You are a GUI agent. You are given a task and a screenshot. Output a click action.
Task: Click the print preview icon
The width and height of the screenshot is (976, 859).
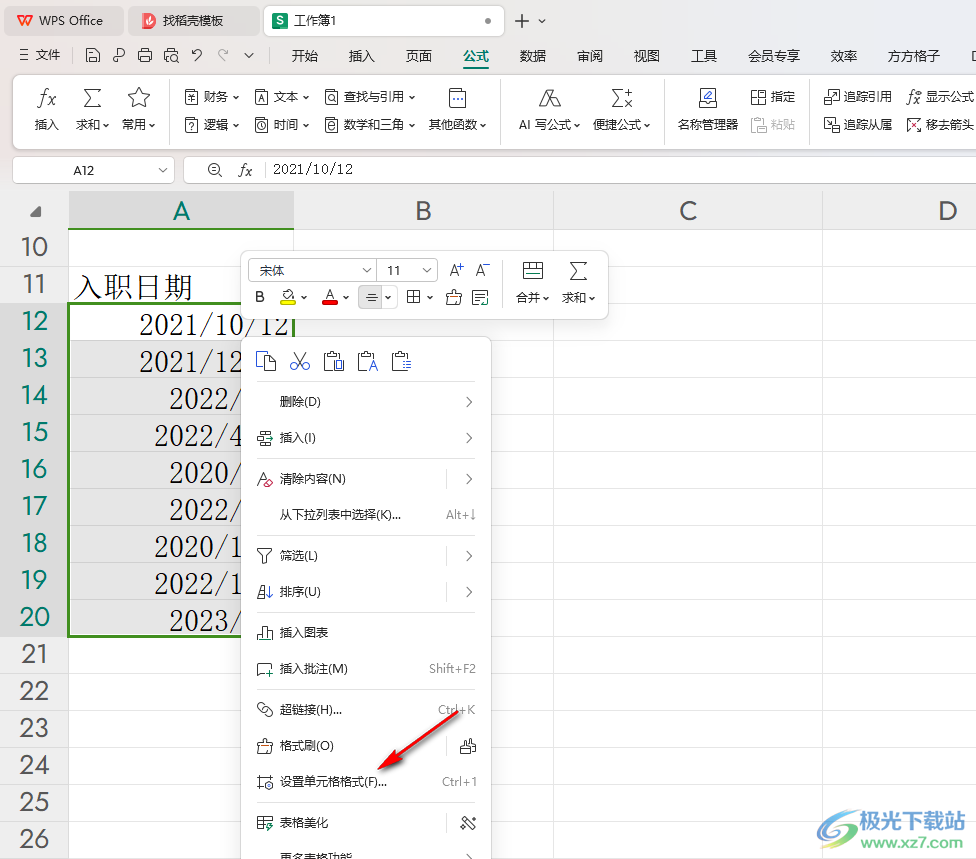pos(171,55)
